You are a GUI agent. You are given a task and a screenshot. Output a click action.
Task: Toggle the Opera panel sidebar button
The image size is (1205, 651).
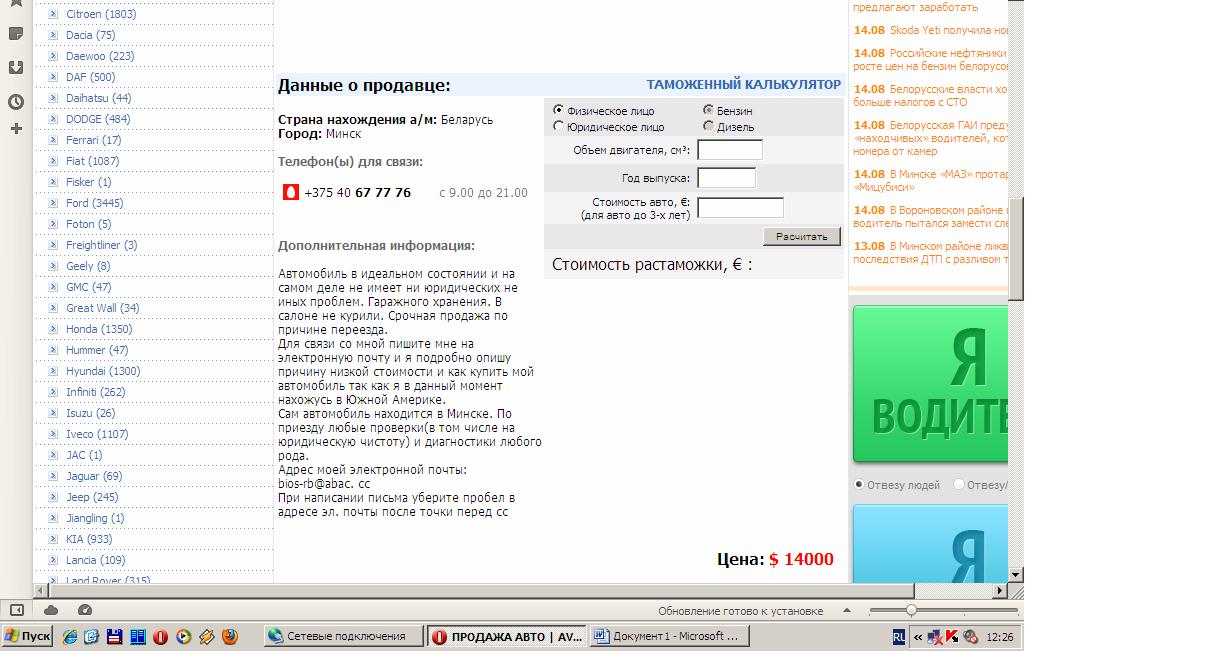click(17, 610)
